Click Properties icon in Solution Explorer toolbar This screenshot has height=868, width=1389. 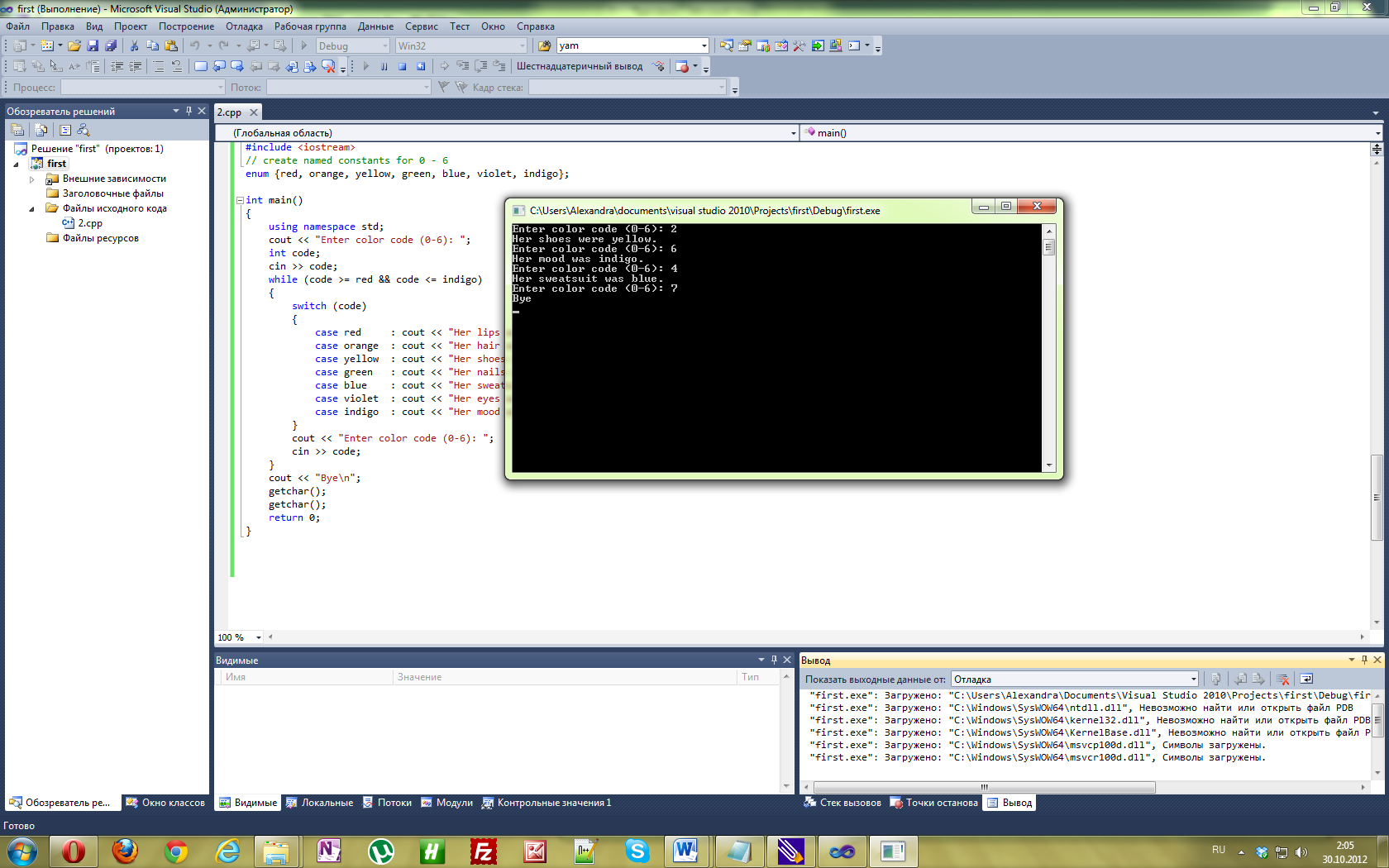point(17,130)
